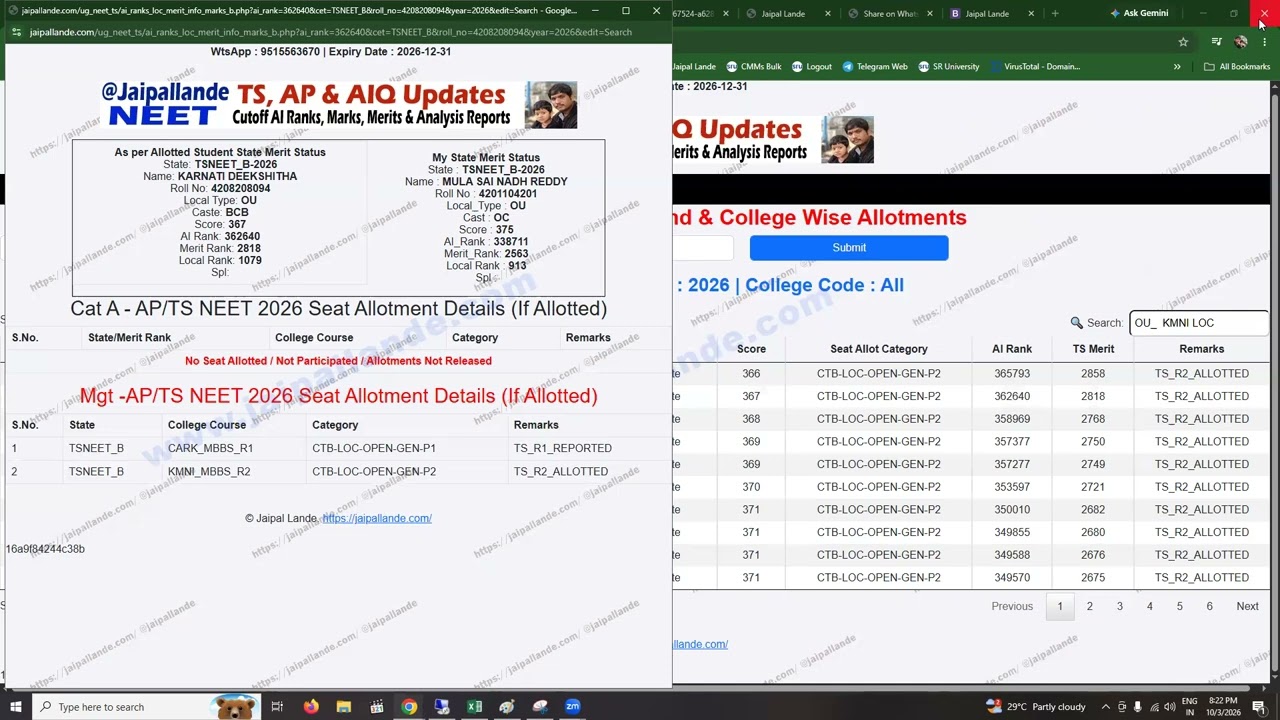Image resolution: width=1280 pixels, height=720 pixels.
Task: Go to page 5 of allotments table
Action: click(x=1179, y=606)
